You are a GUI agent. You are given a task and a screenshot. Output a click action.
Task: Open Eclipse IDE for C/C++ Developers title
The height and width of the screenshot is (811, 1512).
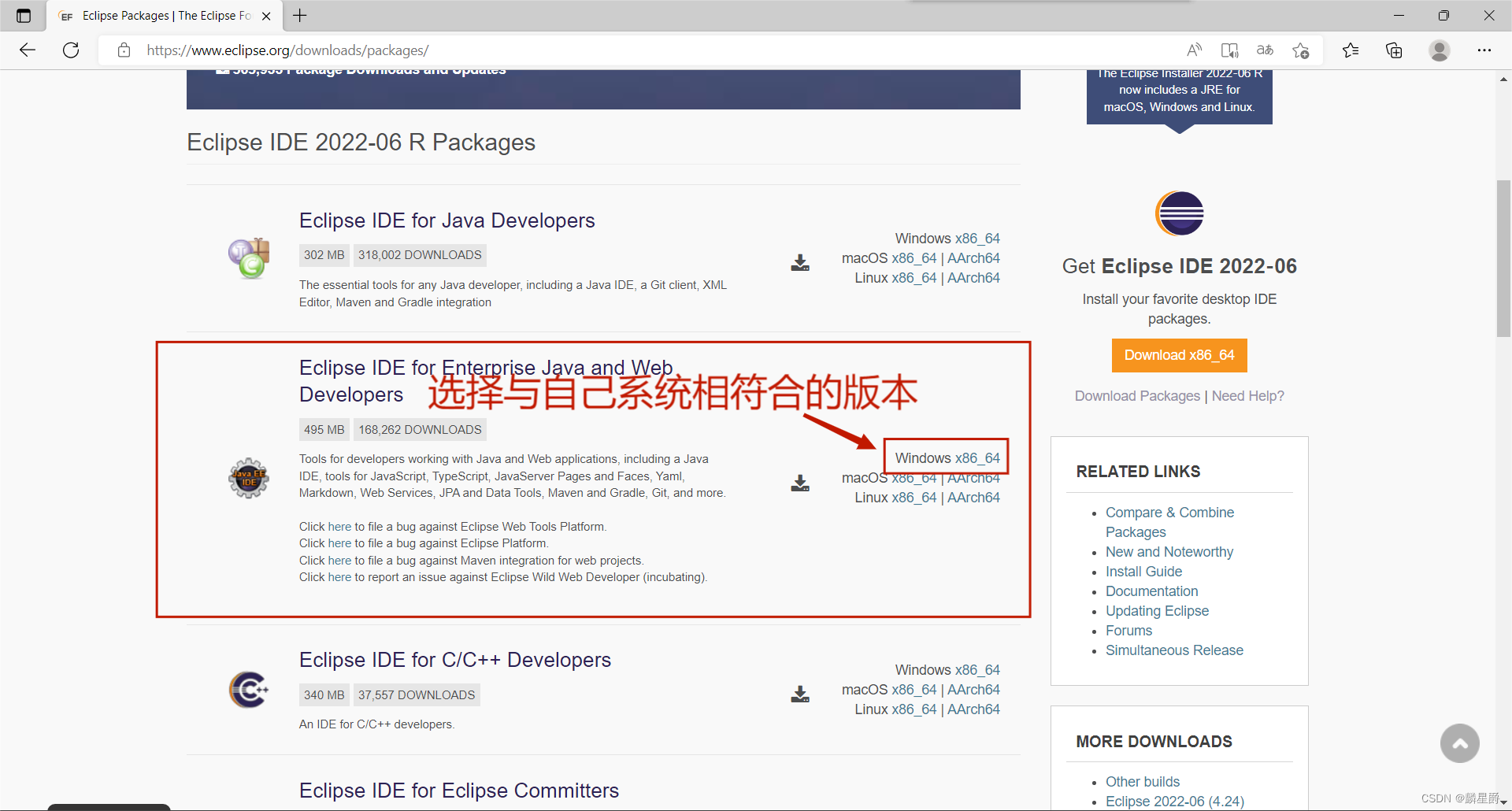(455, 660)
